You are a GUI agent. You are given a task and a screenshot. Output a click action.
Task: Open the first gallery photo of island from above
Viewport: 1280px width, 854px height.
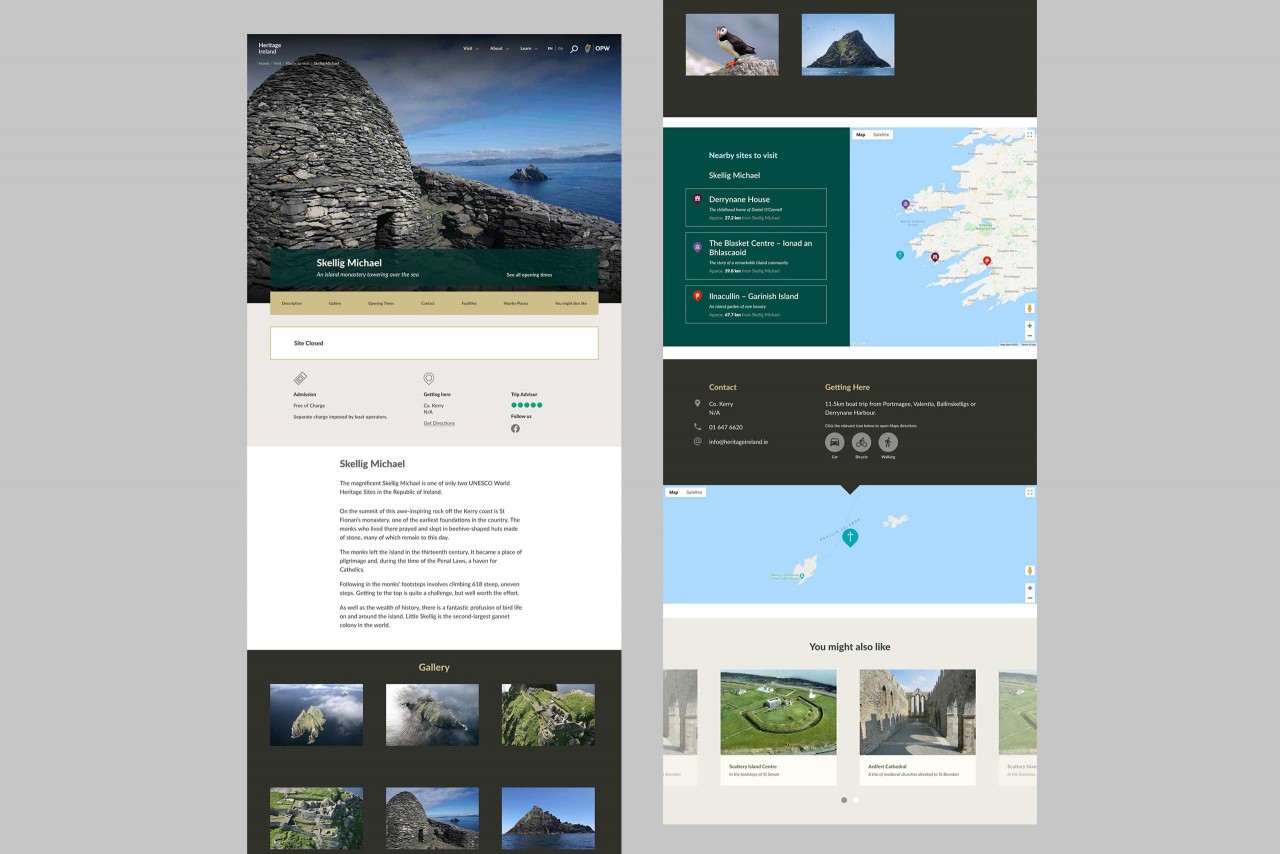click(x=316, y=714)
